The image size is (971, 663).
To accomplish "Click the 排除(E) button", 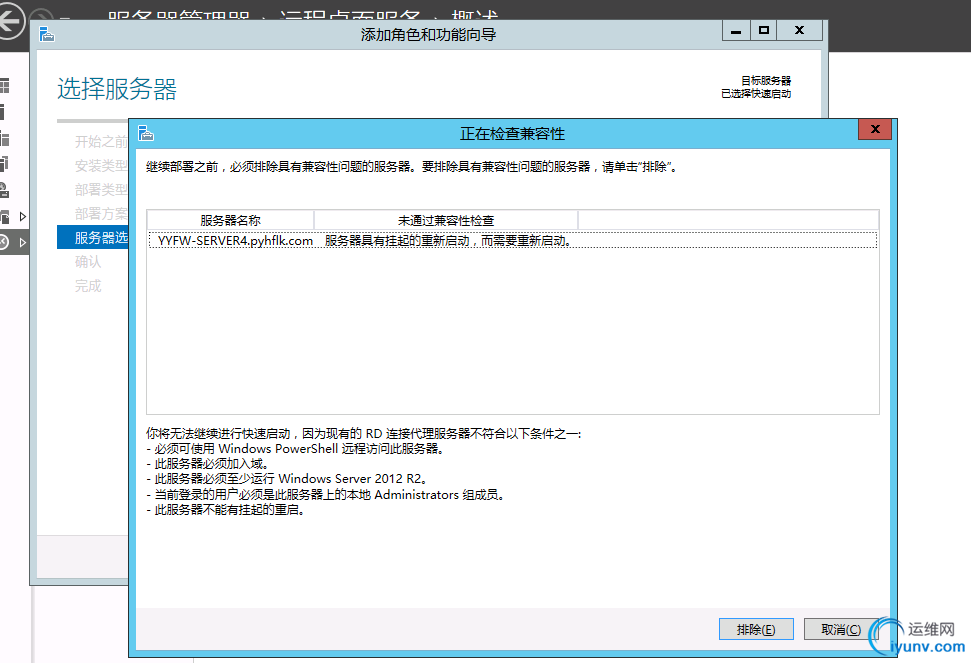I will click(x=756, y=629).
